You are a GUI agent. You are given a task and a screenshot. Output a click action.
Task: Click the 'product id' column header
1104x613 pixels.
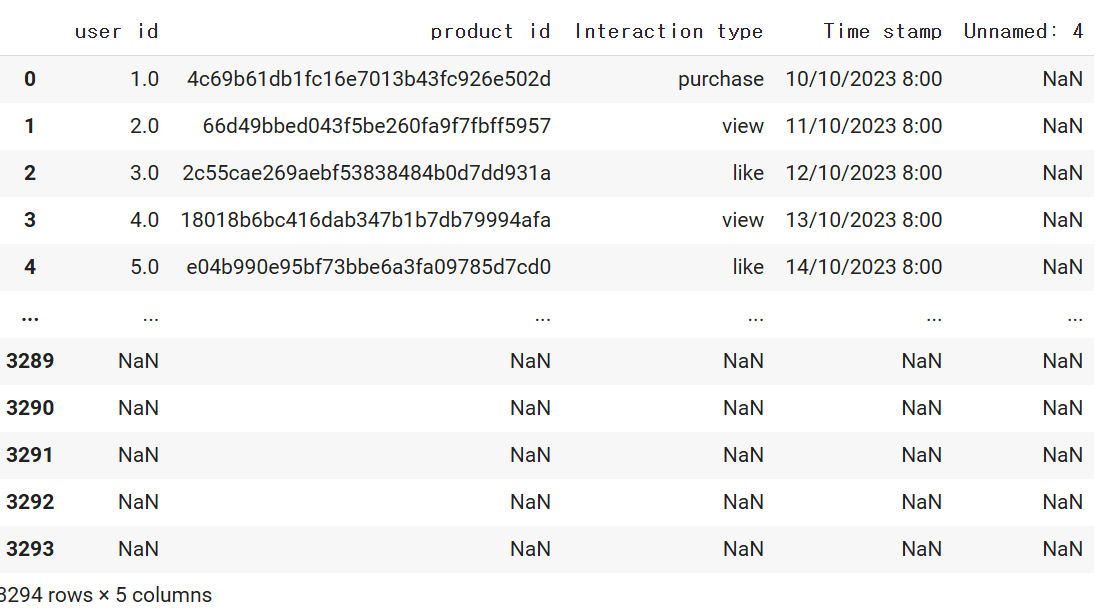[x=490, y=31]
